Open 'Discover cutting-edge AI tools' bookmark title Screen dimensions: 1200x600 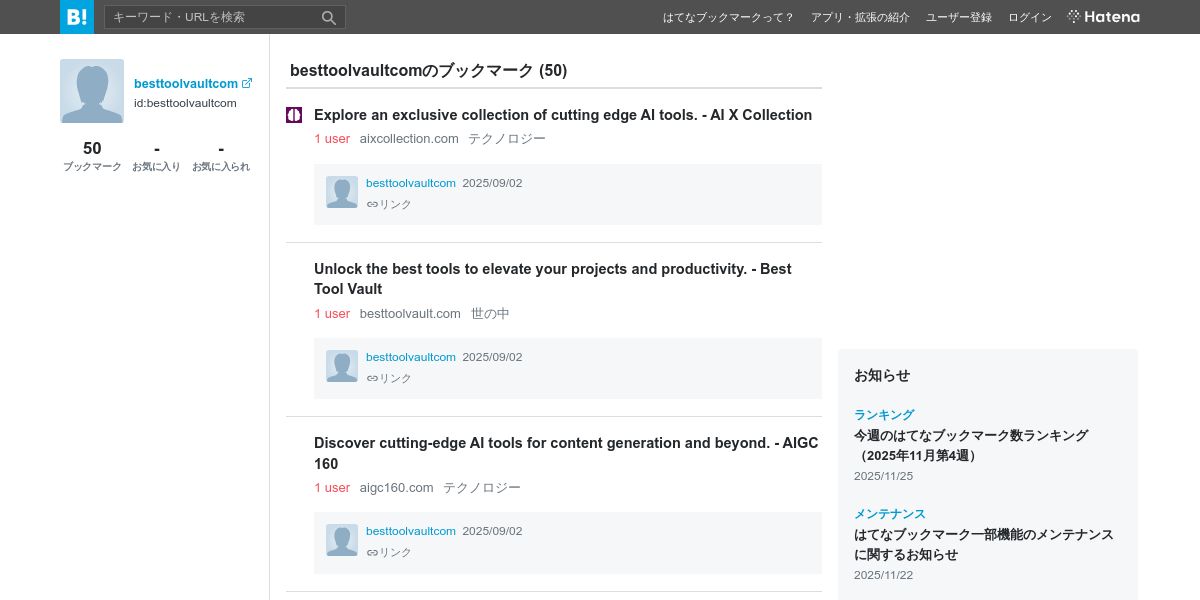pos(566,453)
